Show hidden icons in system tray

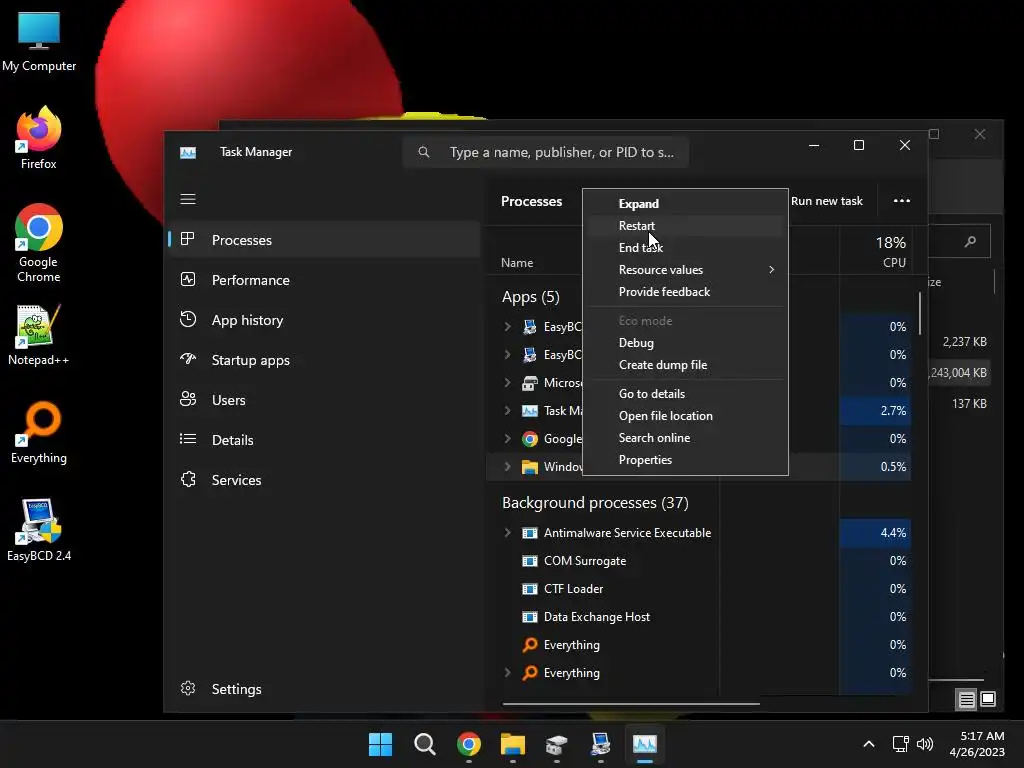pos(869,744)
